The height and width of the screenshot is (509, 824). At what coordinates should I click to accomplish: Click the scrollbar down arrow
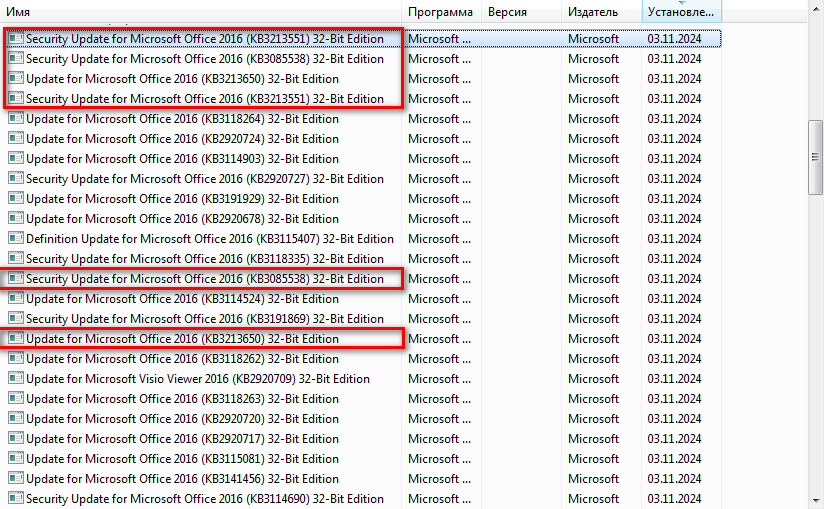click(x=815, y=501)
